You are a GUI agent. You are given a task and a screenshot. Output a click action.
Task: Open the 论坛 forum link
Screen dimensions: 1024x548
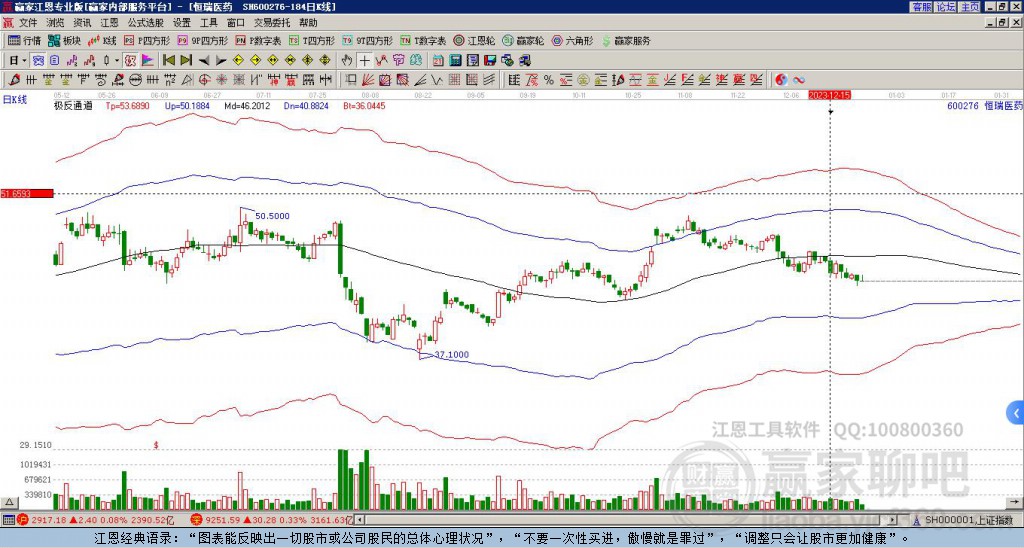946,7
